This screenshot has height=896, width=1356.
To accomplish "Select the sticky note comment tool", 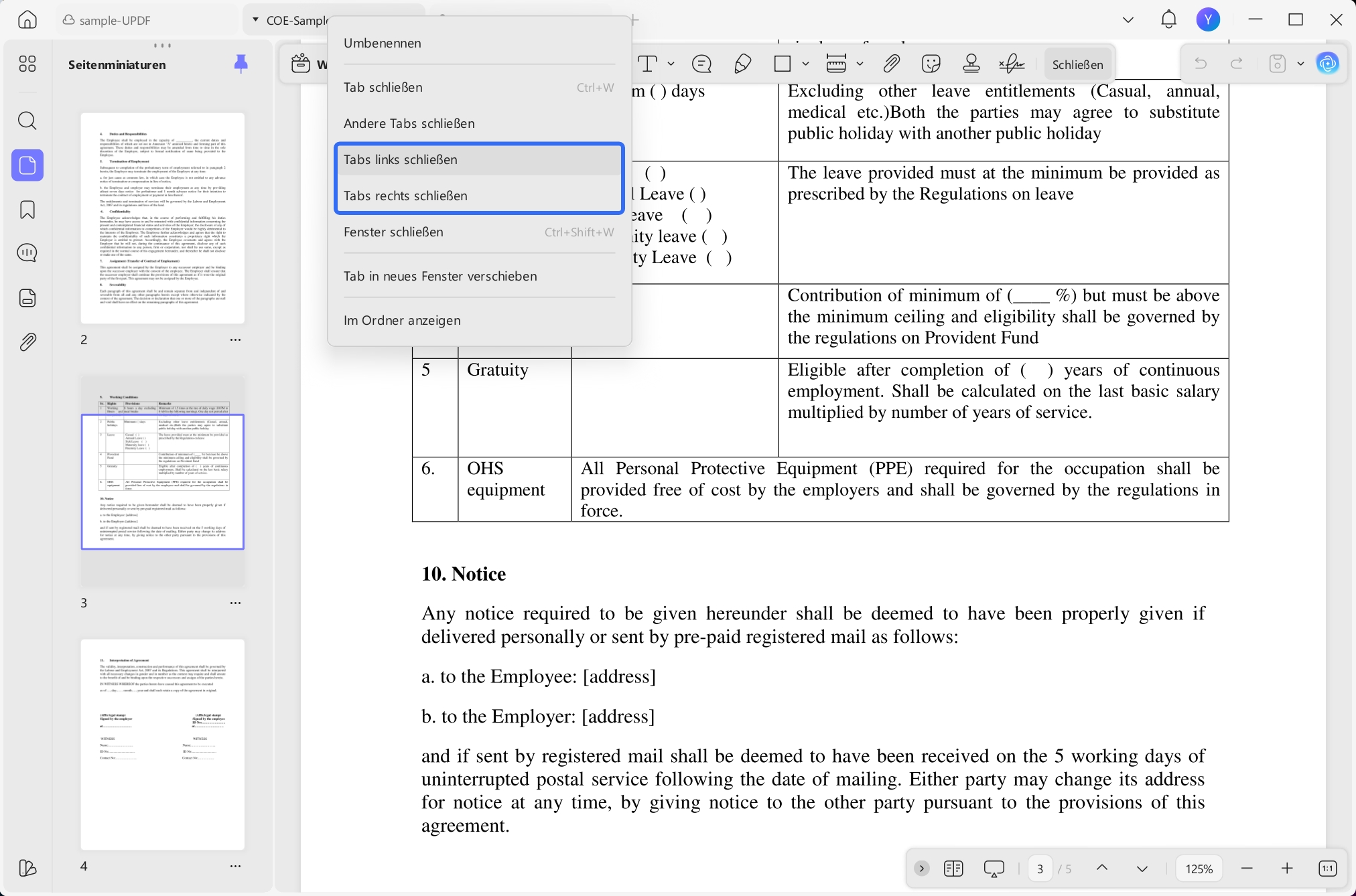I will point(701,64).
